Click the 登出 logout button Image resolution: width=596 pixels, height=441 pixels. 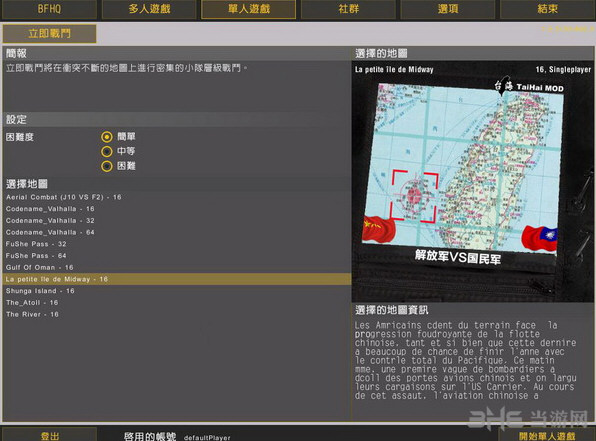49,436
